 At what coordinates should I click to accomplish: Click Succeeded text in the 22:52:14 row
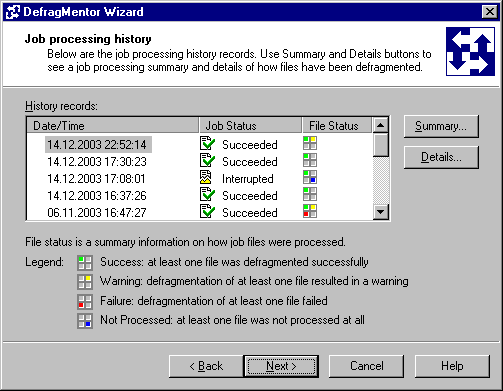pyautogui.click(x=250, y=145)
